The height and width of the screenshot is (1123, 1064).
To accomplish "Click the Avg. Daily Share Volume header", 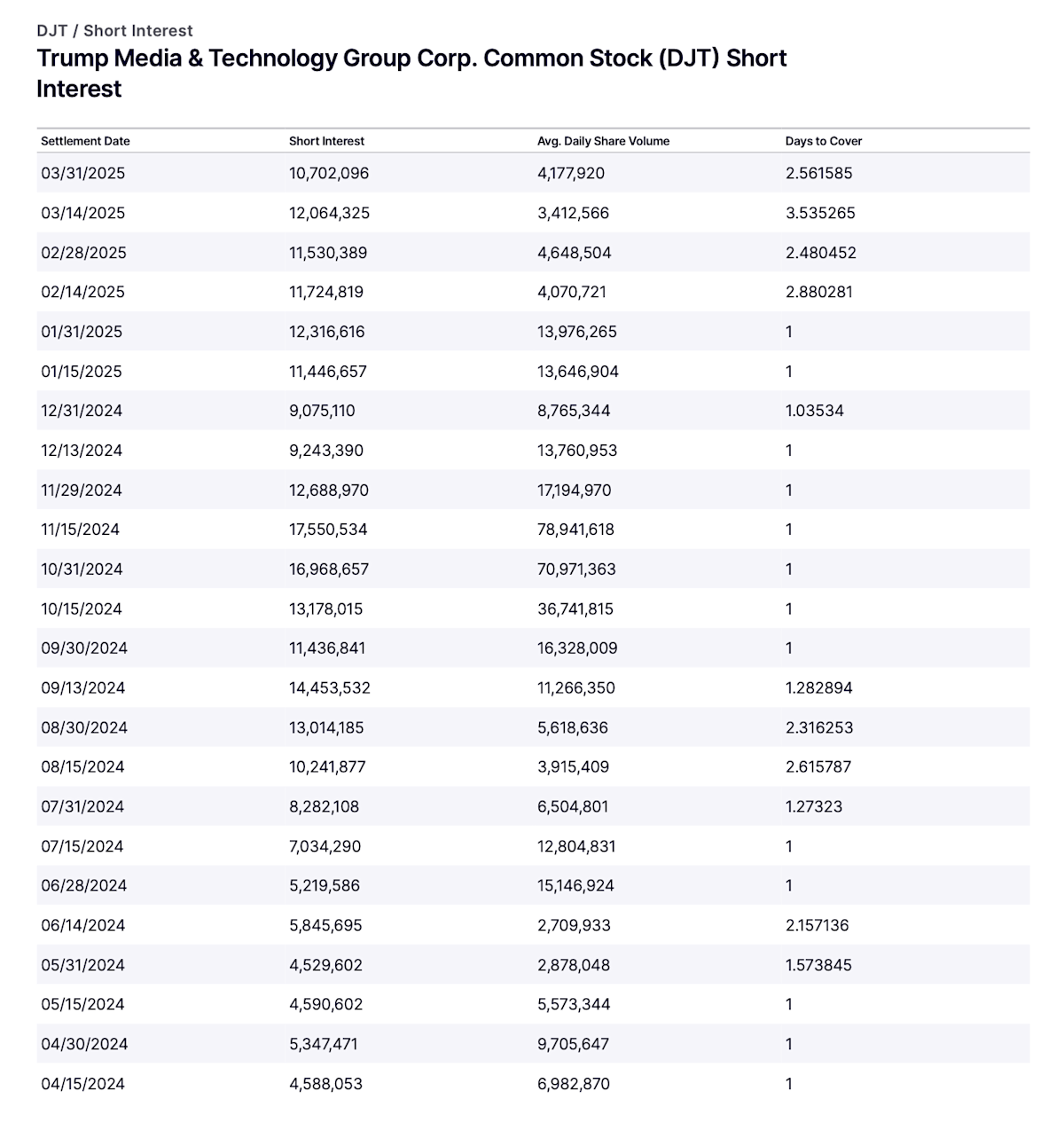I will [603, 141].
